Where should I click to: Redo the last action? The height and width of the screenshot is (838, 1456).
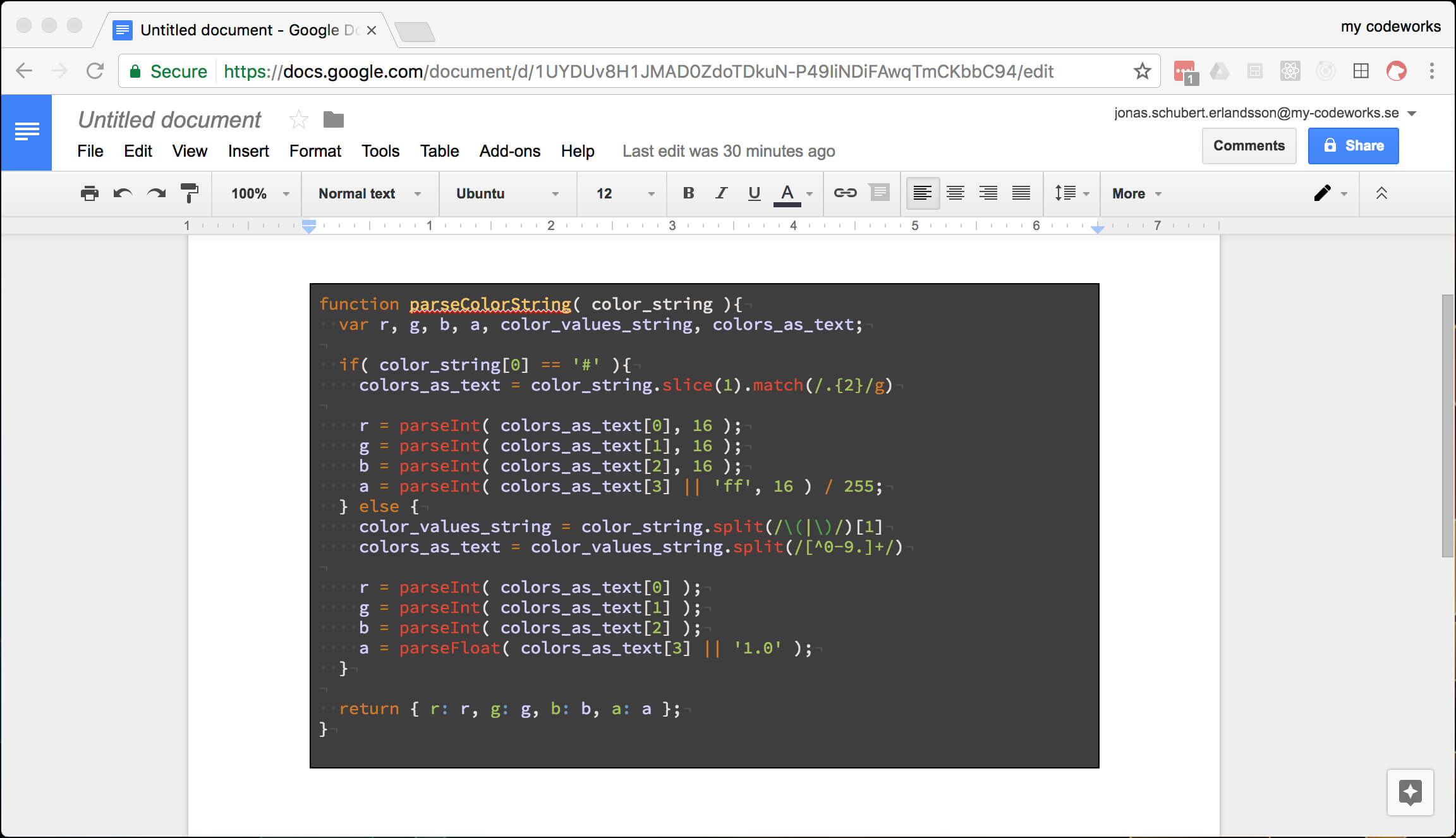156,193
